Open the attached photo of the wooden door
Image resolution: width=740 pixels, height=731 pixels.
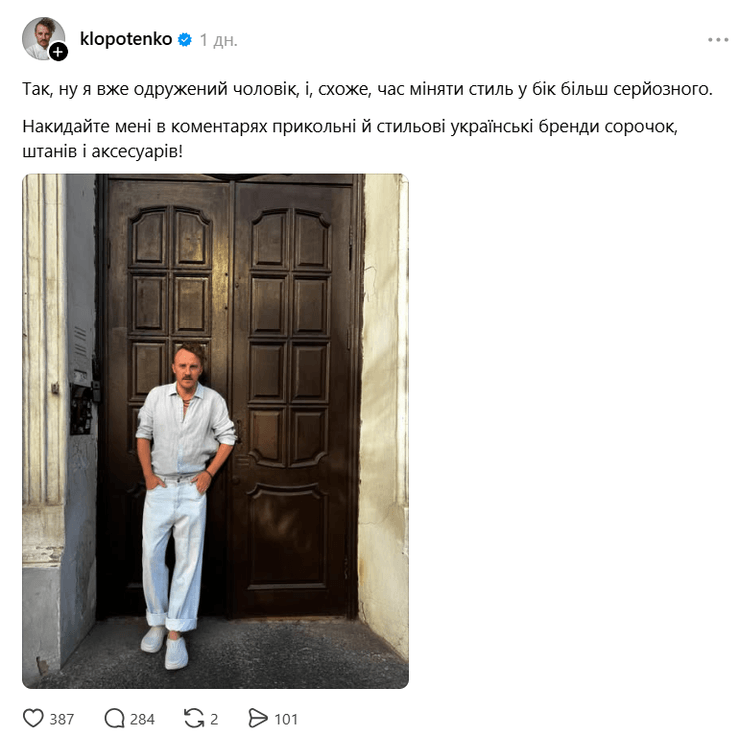point(215,431)
